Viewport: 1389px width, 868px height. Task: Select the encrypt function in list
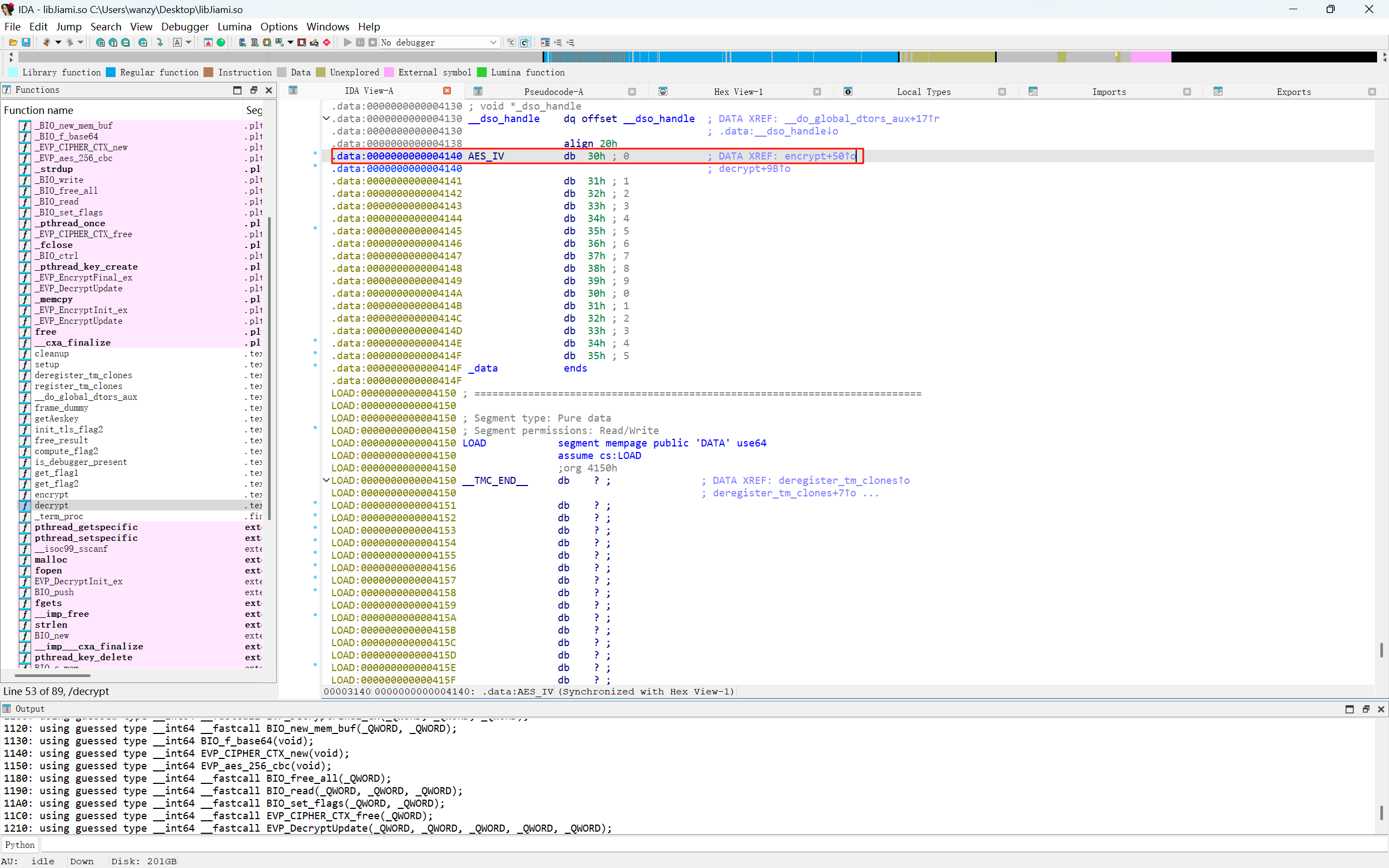click(51, 494)
